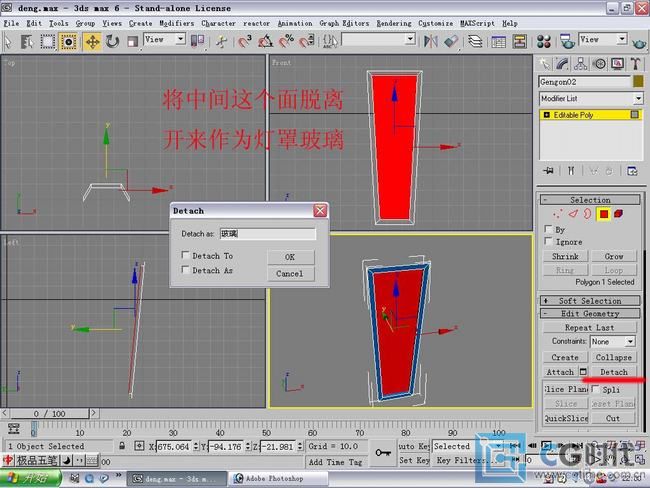Open the Select by Name tool

point(27,41)
